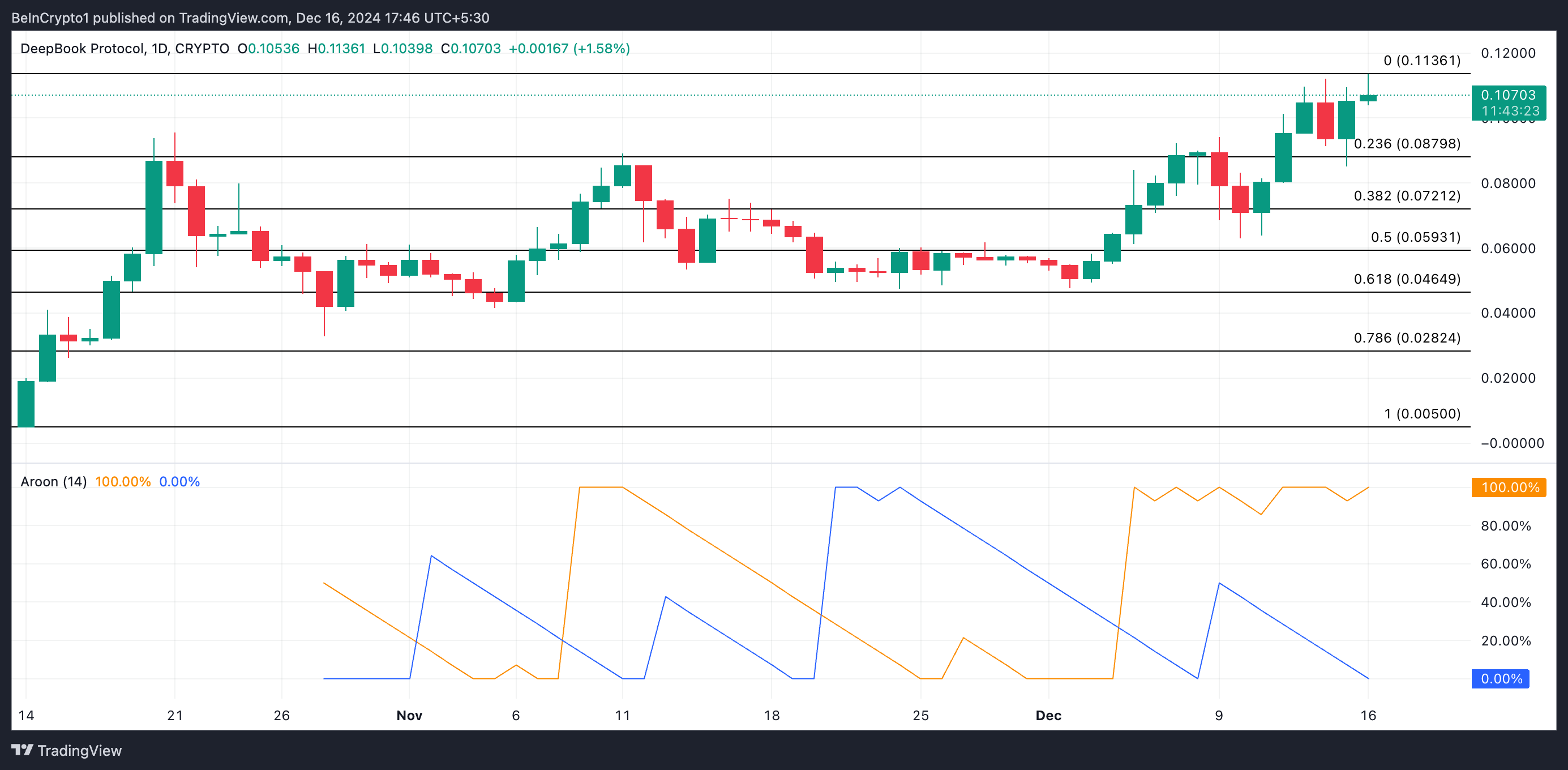Click the blue Aroon 0.00% axis badge

pyautogui.click(x=1500, y=679)
